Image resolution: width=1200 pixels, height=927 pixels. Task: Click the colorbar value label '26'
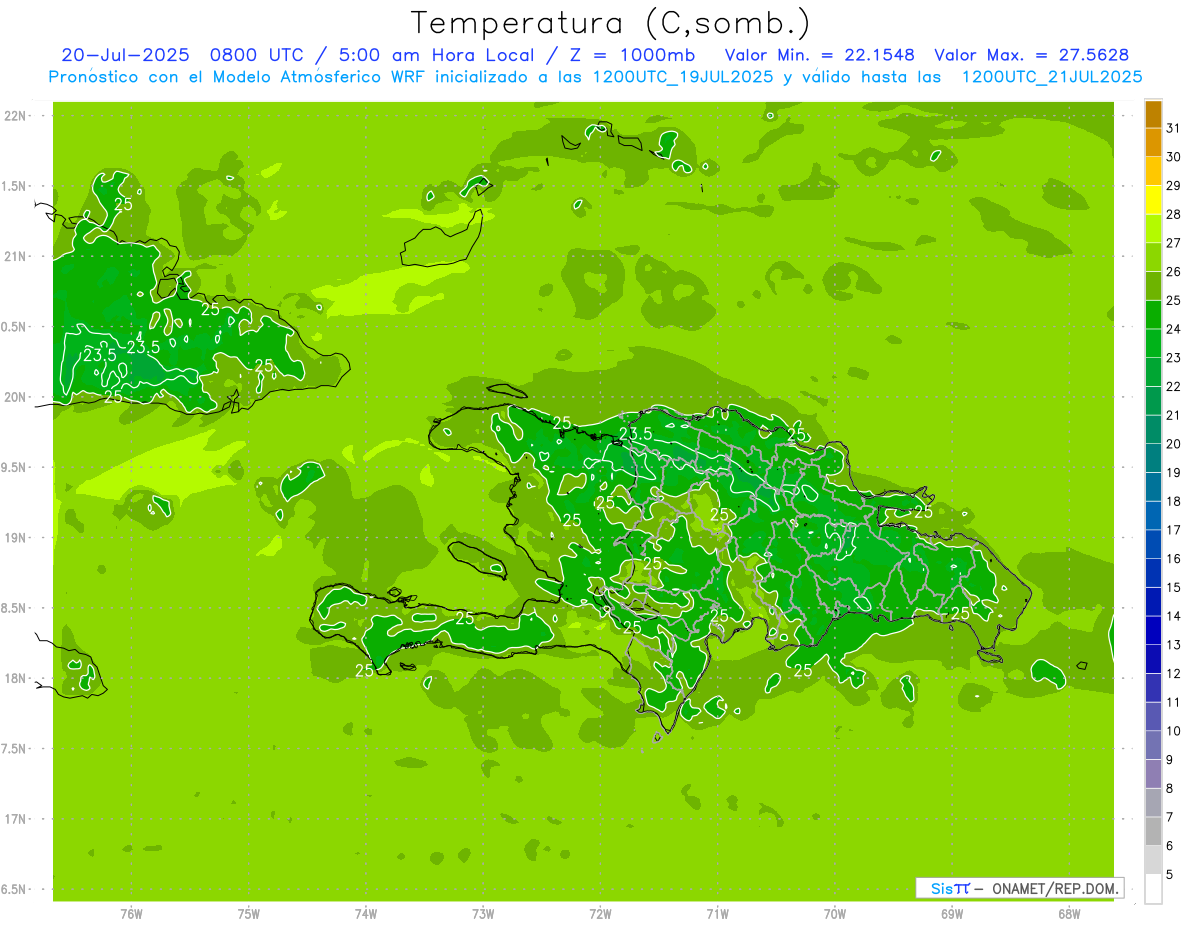click(x=1174, y=272)
